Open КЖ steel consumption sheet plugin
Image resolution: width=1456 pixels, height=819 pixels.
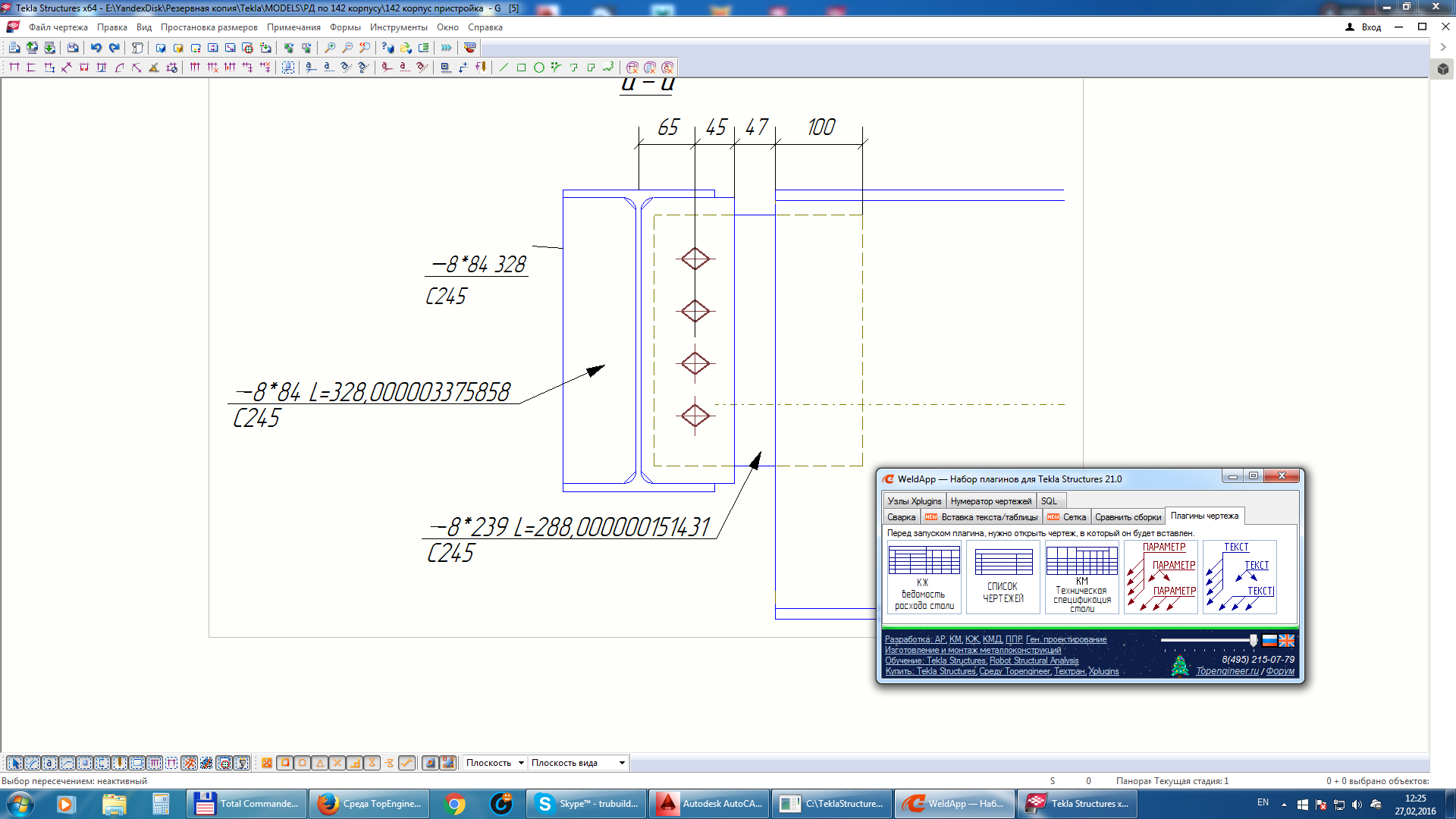click(x=924, y=577)
